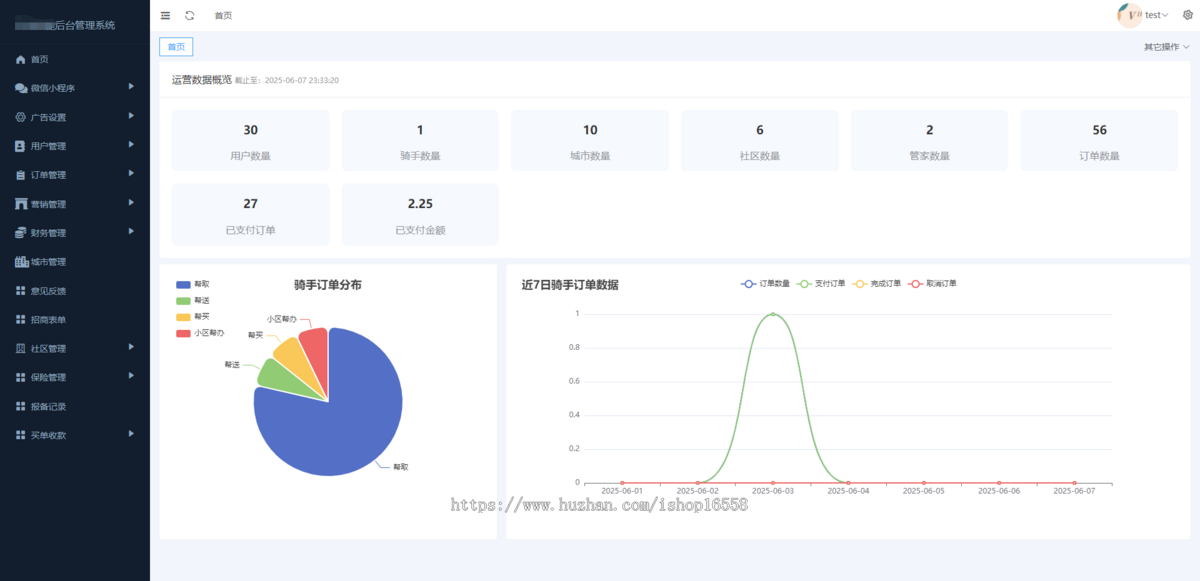The height and width of the screenshot is (581, 1200).
Task: Click the 近7日骑手订单数据 chart title
Action: pyautogui.click(x=570, y=285)
